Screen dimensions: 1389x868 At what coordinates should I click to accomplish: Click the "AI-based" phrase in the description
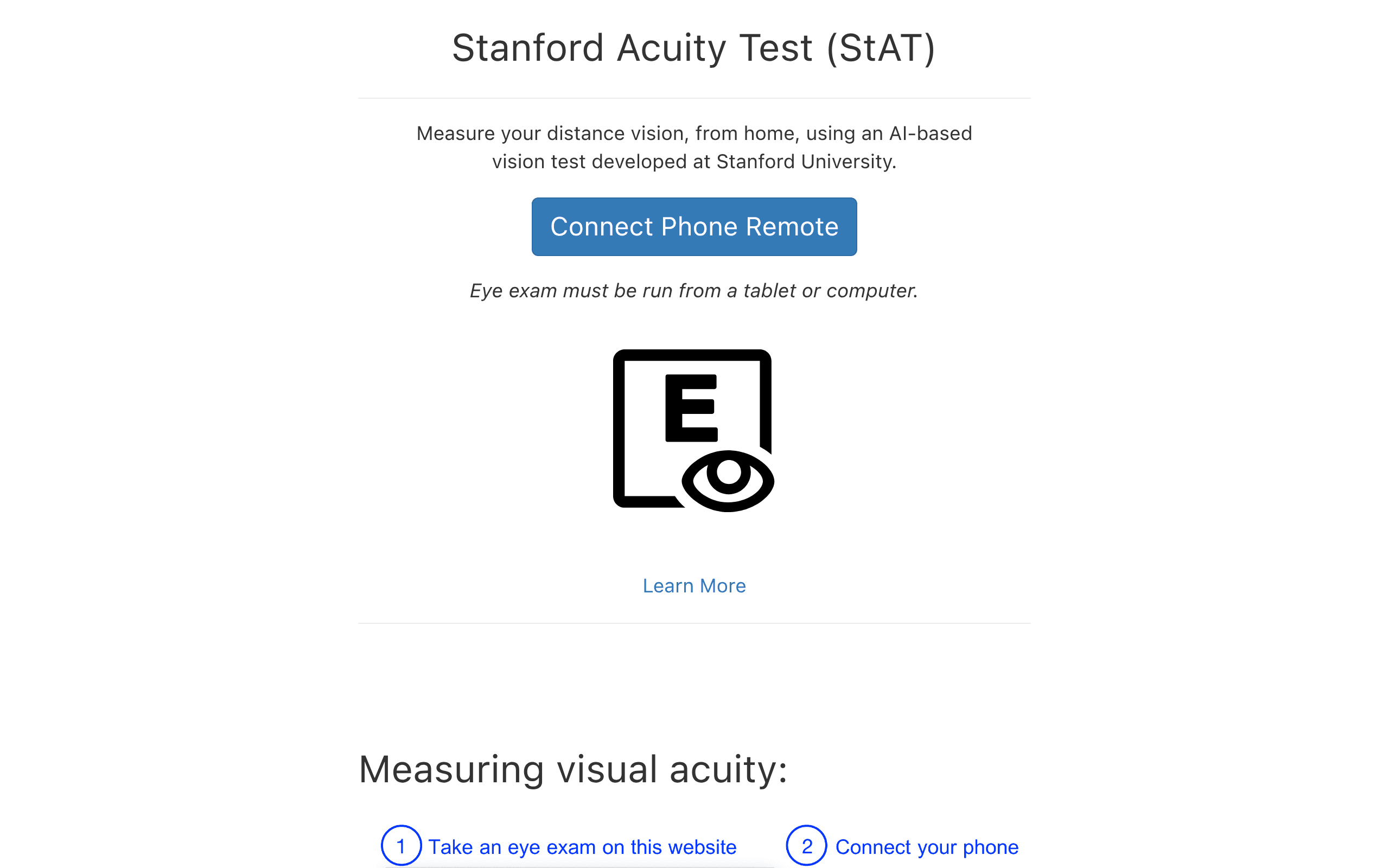(x=931, y=133)
